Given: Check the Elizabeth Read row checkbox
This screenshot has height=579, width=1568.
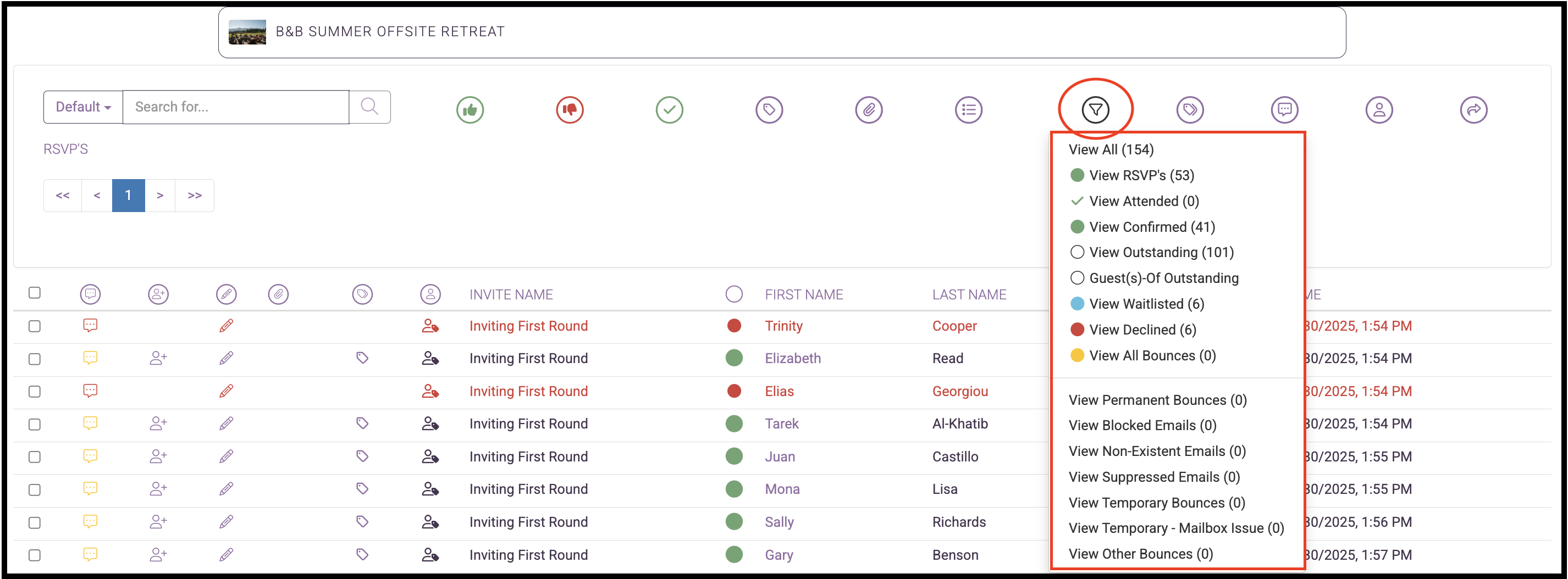Looking at the screenshot, I should [x=35, y=359].
